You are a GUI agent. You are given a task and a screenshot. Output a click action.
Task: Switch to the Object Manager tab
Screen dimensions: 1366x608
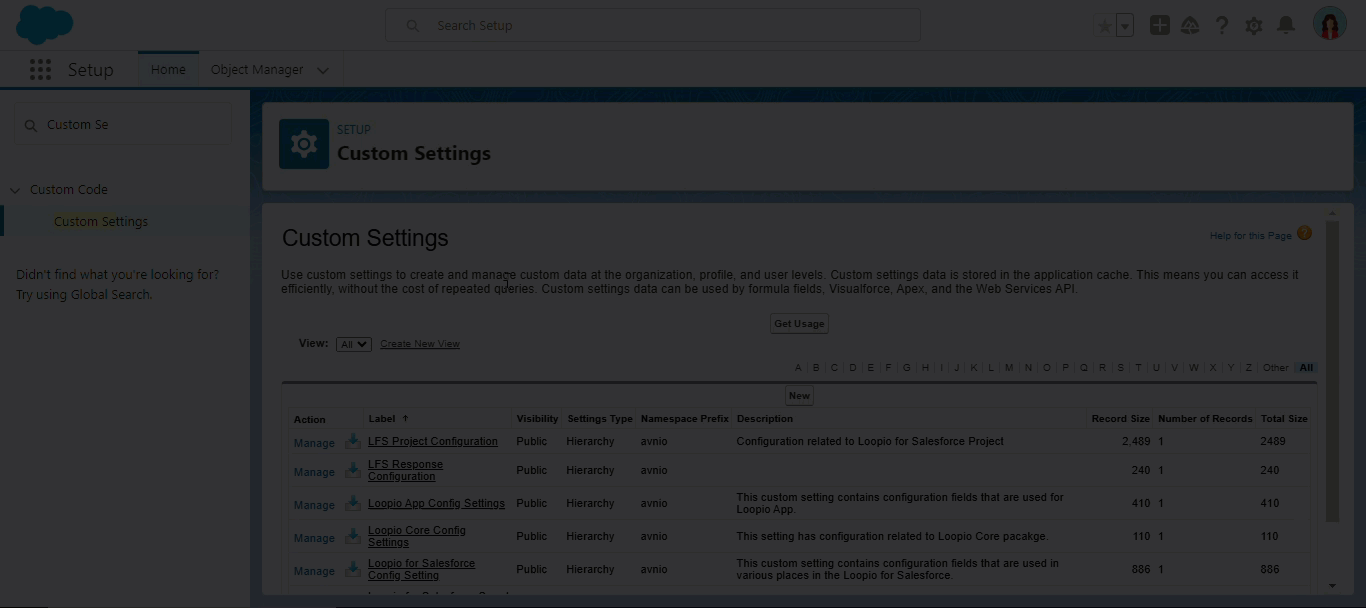257,70
